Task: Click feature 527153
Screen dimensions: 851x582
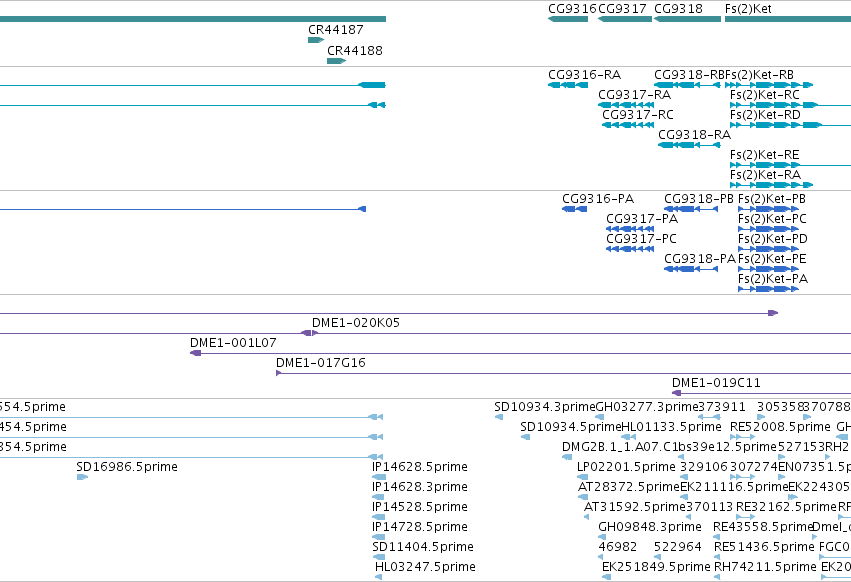Action: 782,457
